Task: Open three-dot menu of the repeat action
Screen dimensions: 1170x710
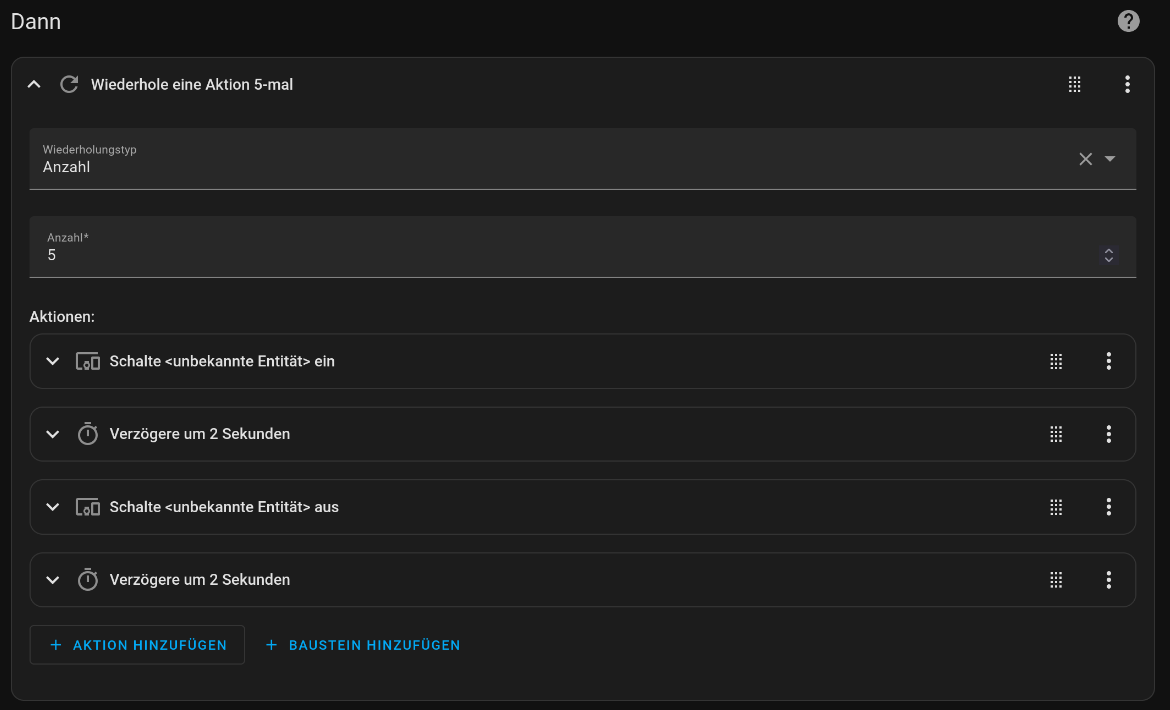Action: click(1127, 85)
